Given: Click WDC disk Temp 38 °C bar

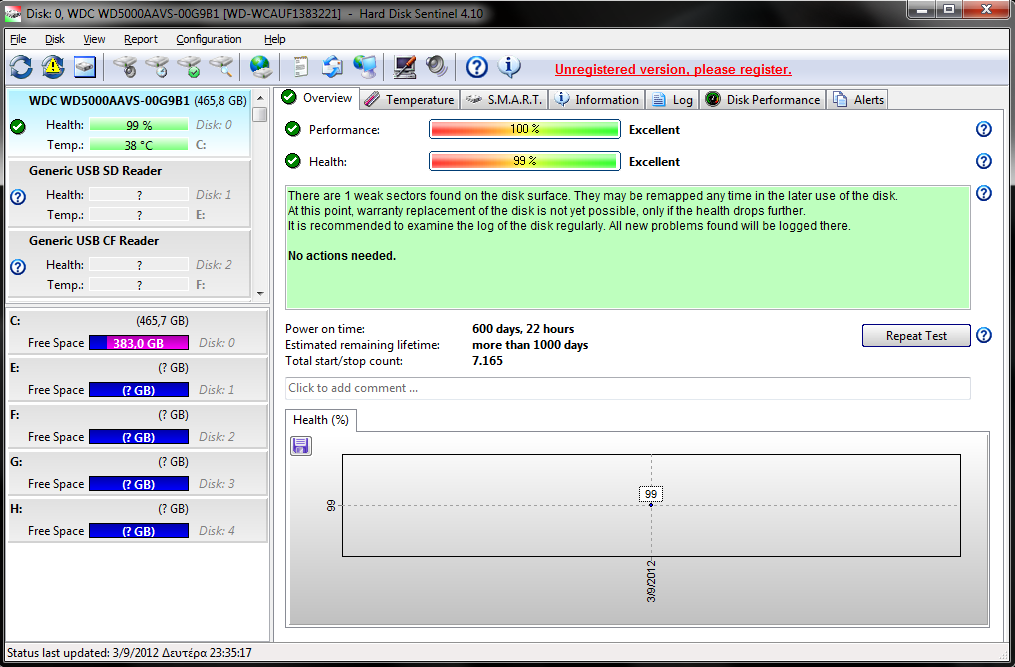Looking at the screenshot, I should coord(139,145).
